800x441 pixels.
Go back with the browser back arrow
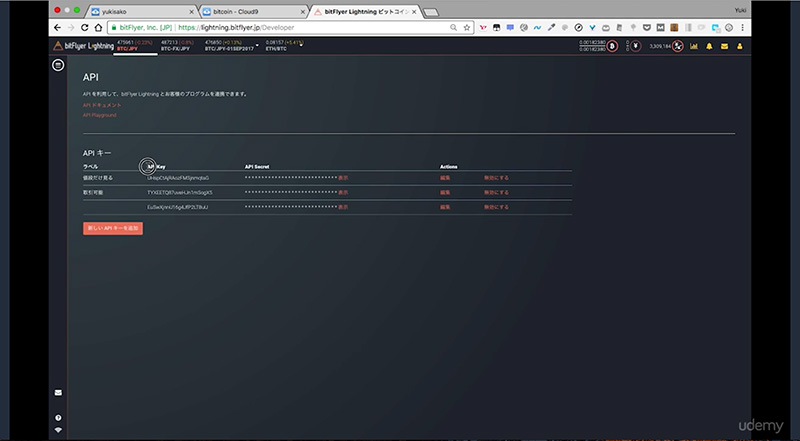coord(58,28)
